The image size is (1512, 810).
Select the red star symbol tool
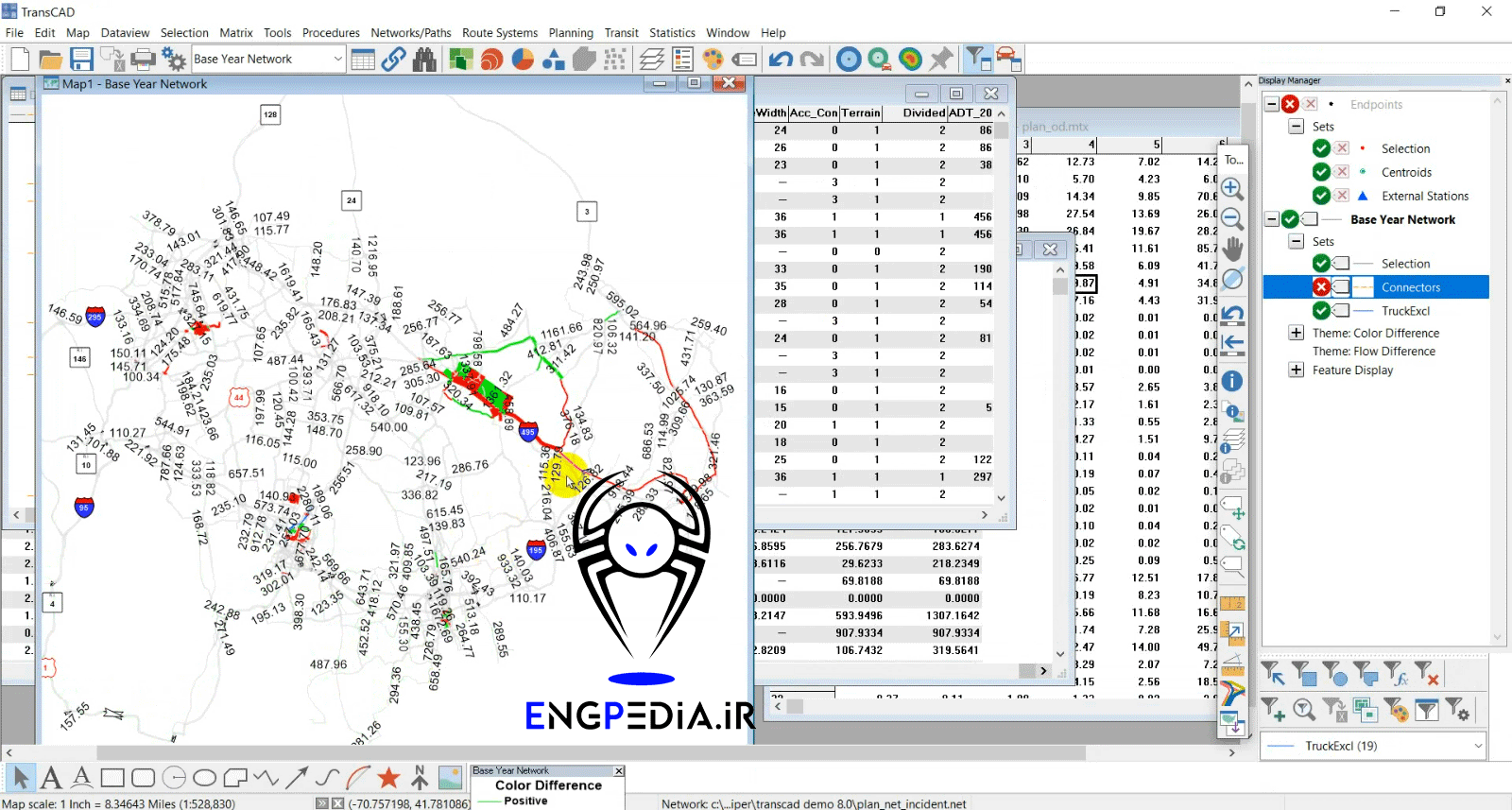388,778
